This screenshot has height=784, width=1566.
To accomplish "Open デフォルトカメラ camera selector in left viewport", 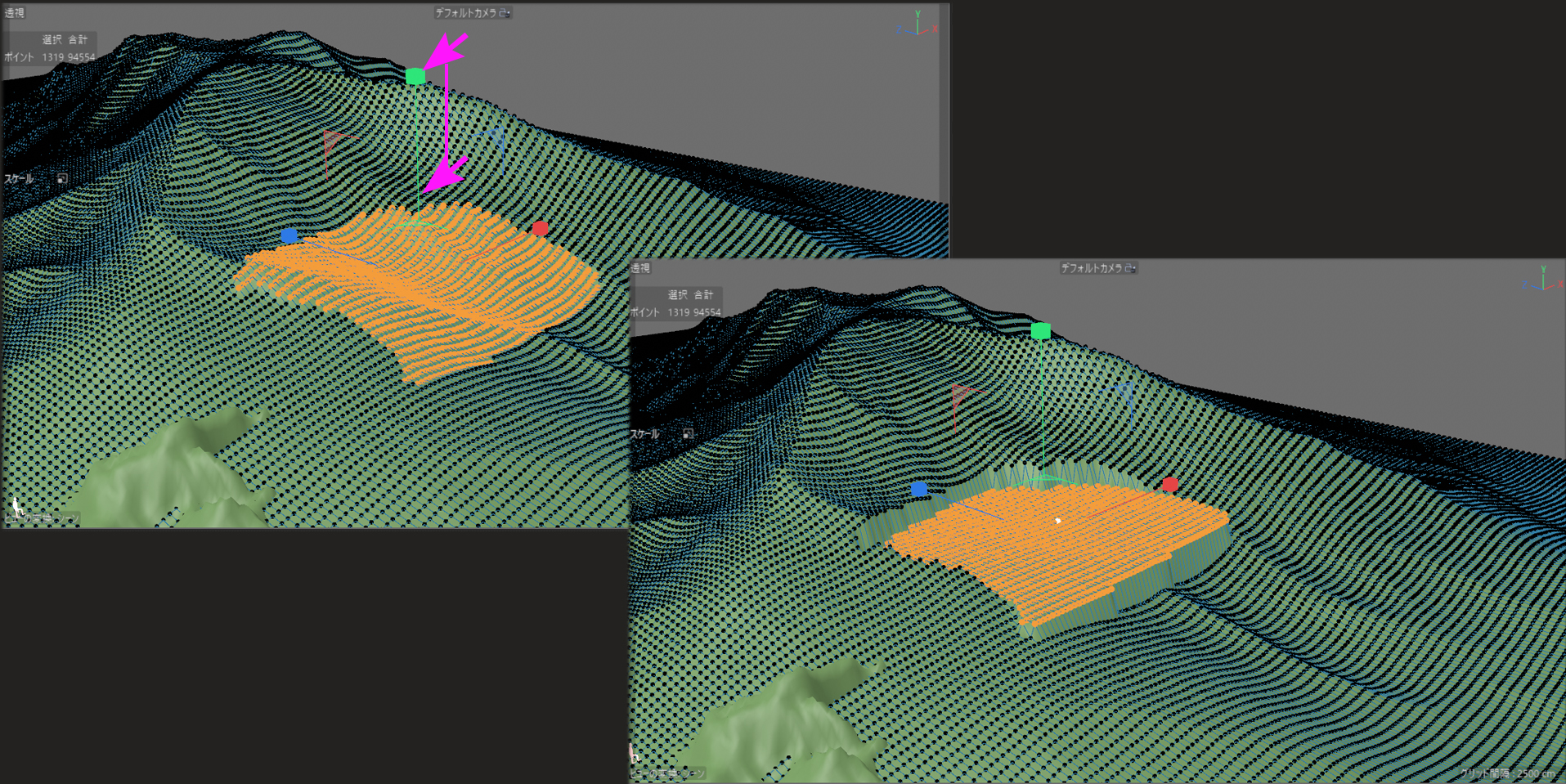I will tap(465, 13).
